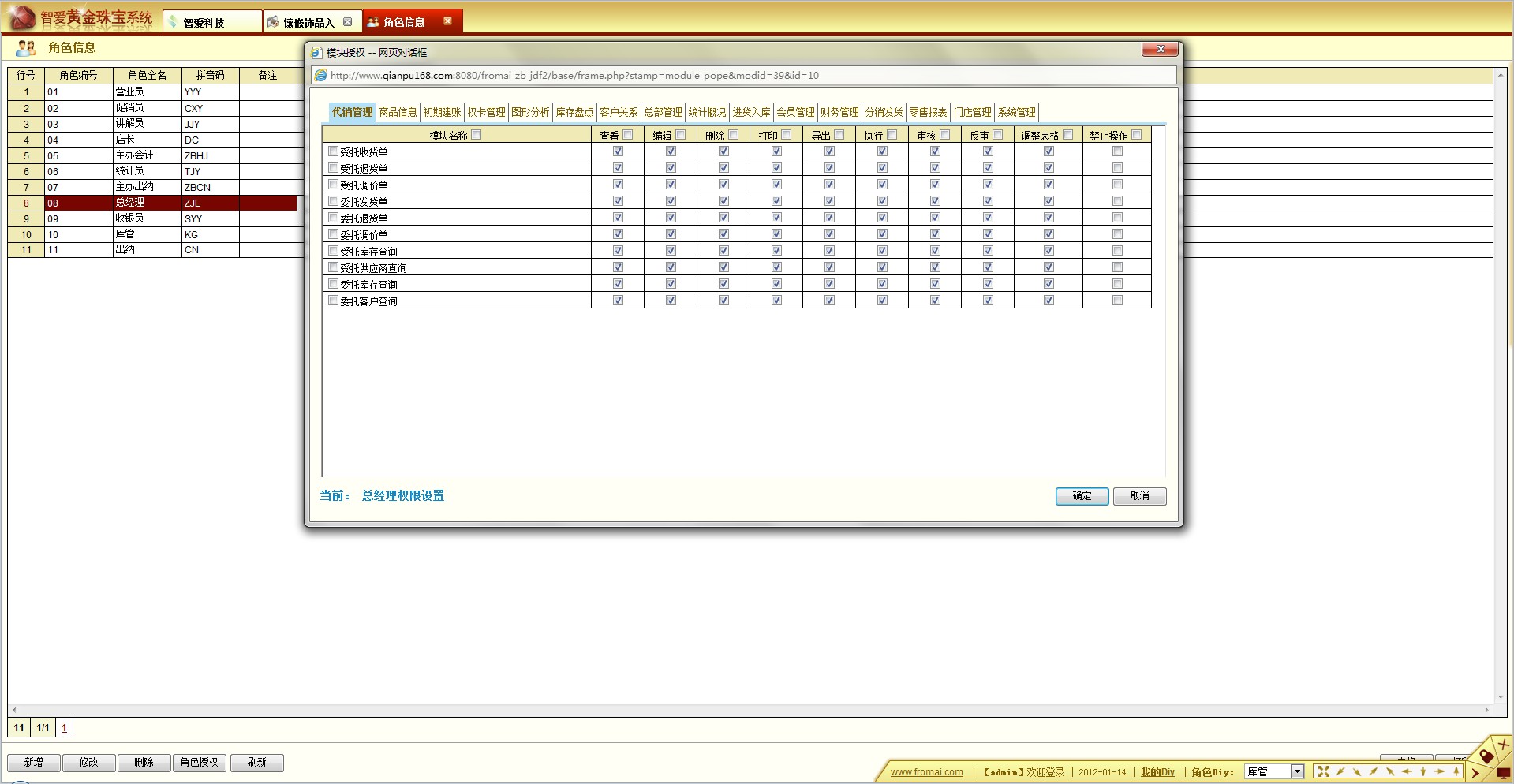Click the red chevron arrow in the bottom-right corner
The image size is (1514, 784).
point(1475,774)
